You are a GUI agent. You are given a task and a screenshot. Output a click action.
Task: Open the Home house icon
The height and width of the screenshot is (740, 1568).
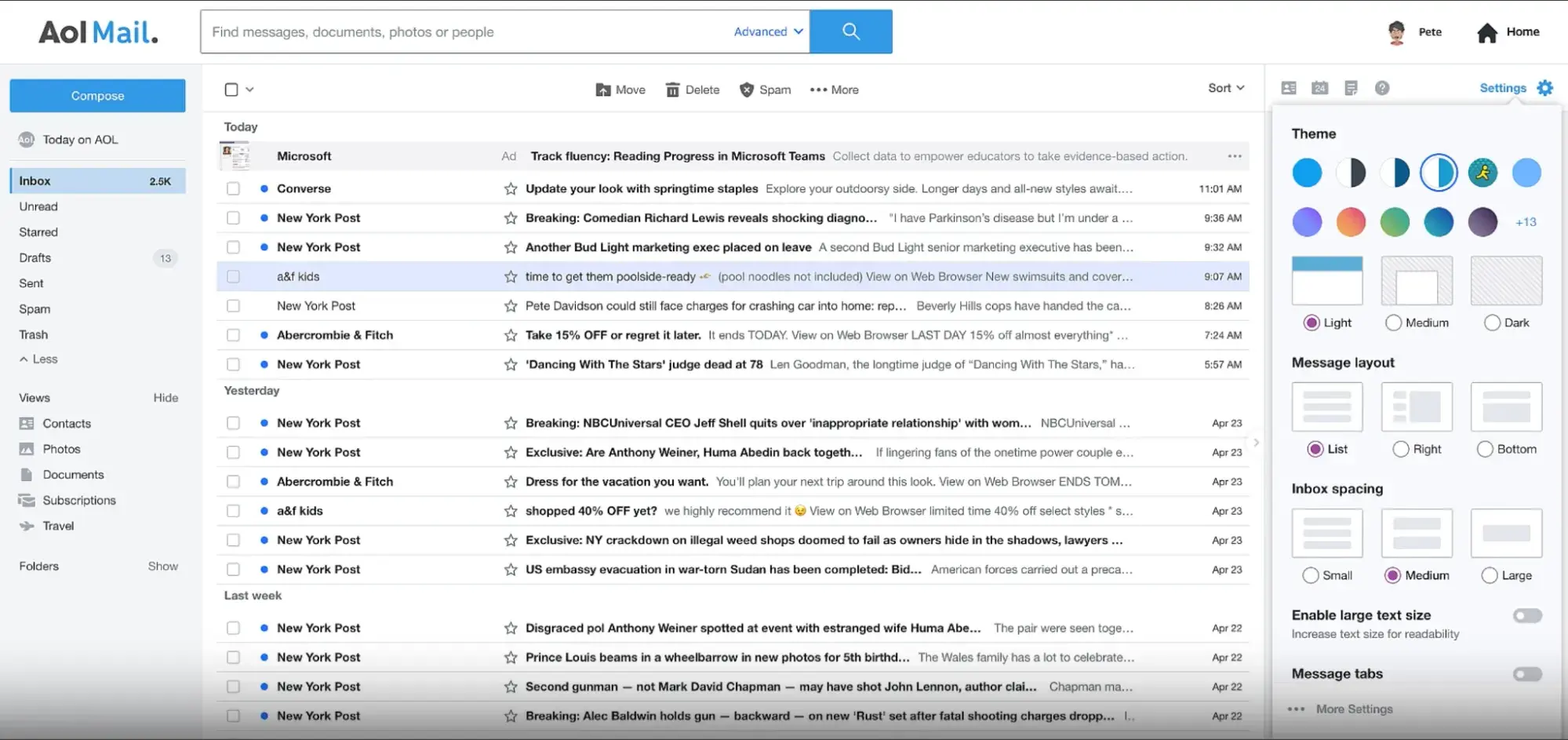[1486, 32]
